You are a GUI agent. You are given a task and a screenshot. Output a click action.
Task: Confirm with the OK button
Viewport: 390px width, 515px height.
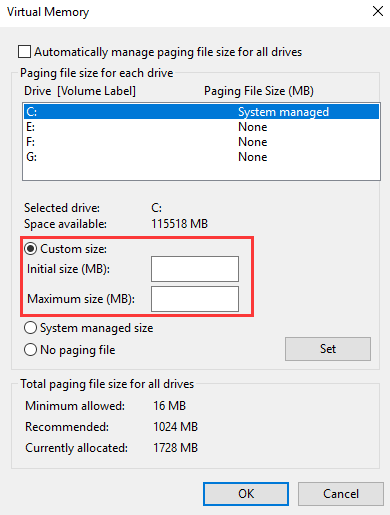pyautogui.click(x=246, y=494)
